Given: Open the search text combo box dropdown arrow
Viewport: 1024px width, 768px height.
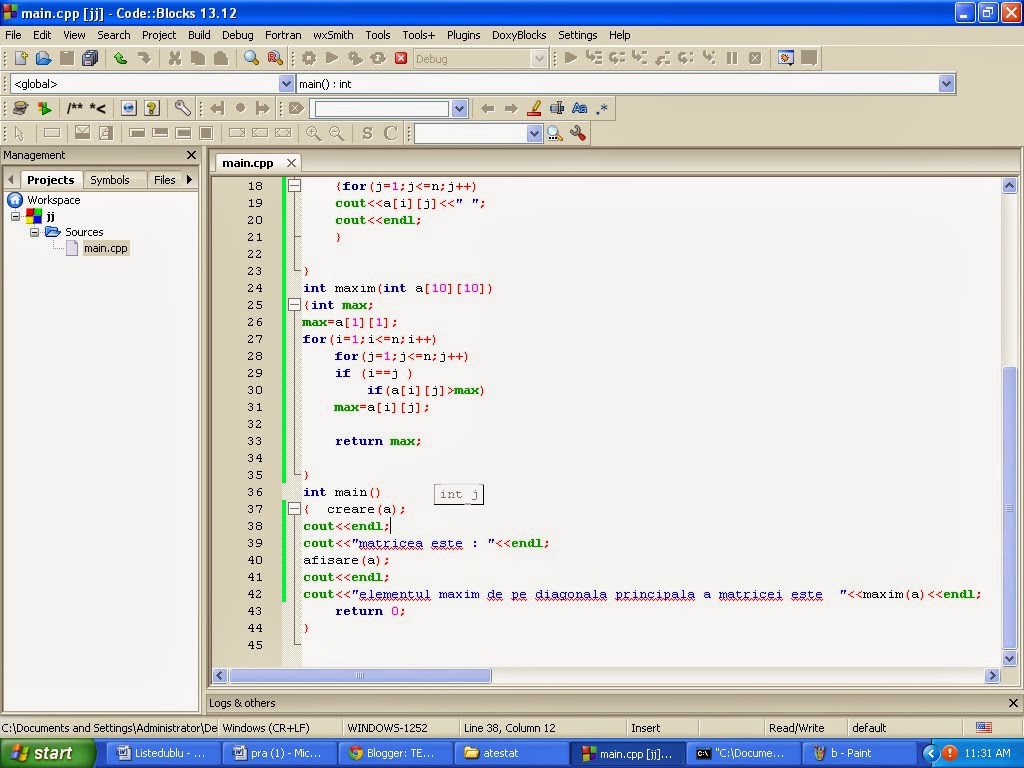Looking at the screenshot, I should [x=459, y=108].
